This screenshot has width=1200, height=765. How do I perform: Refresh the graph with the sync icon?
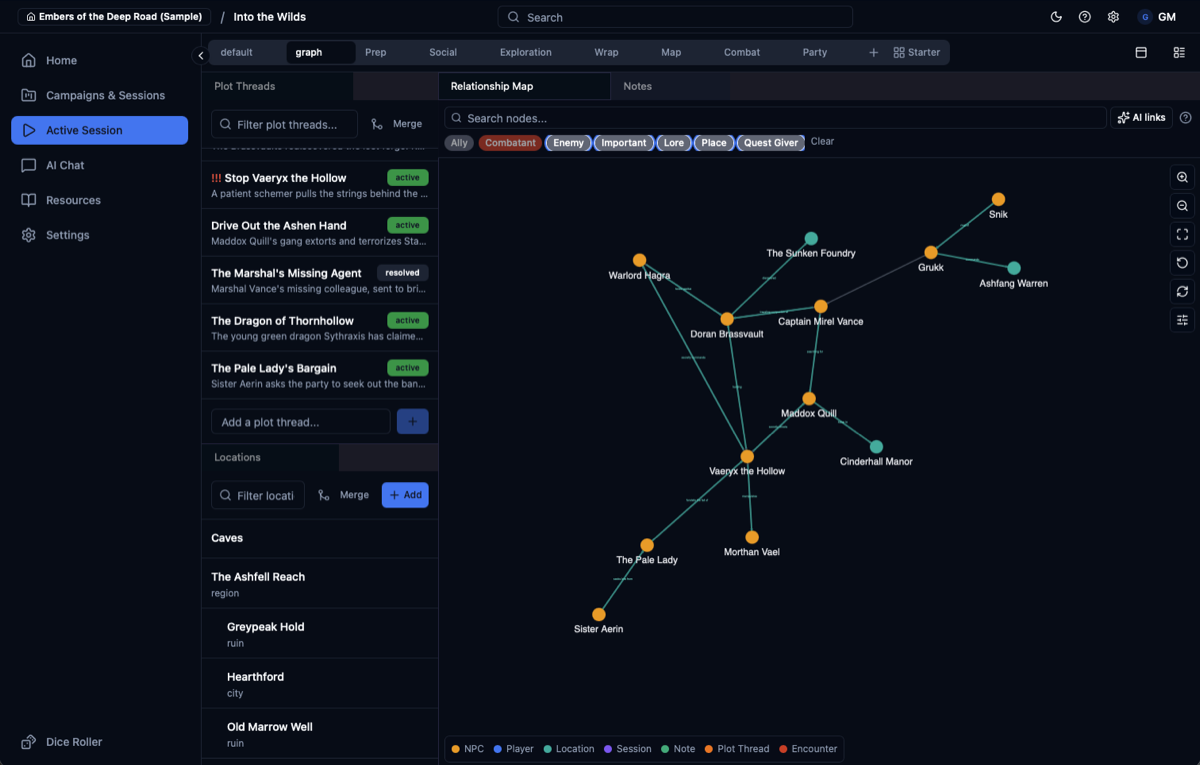1182,291
